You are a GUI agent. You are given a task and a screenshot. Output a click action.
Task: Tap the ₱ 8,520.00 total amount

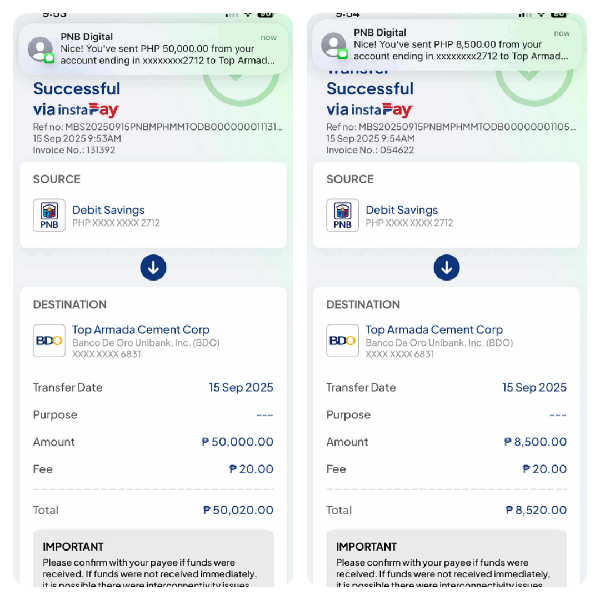pyautogui.click(x=536, y=510)
